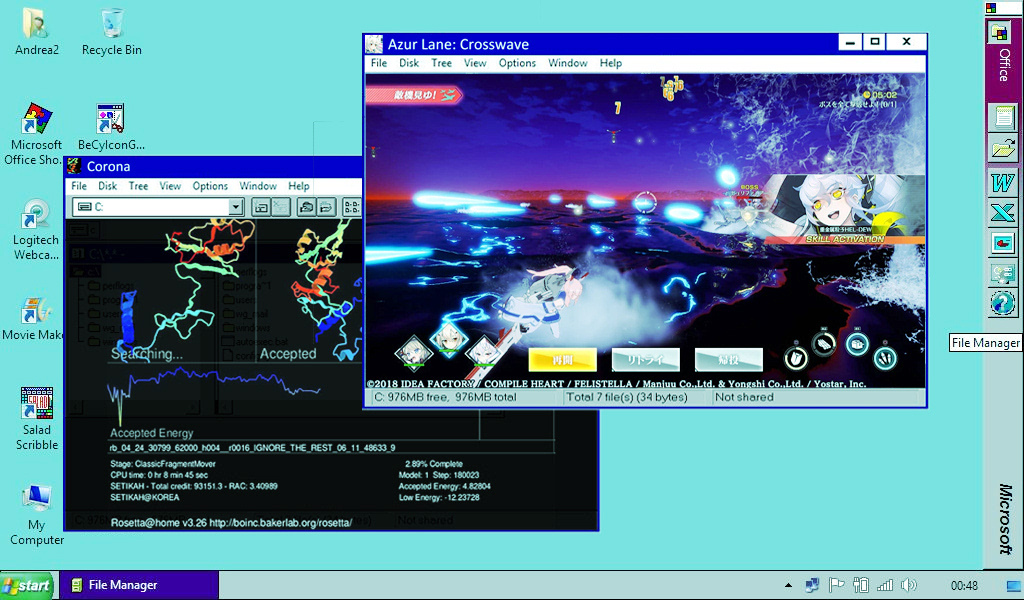Click the slashed-circle skill icon in game HUD

tap(824, 343)
